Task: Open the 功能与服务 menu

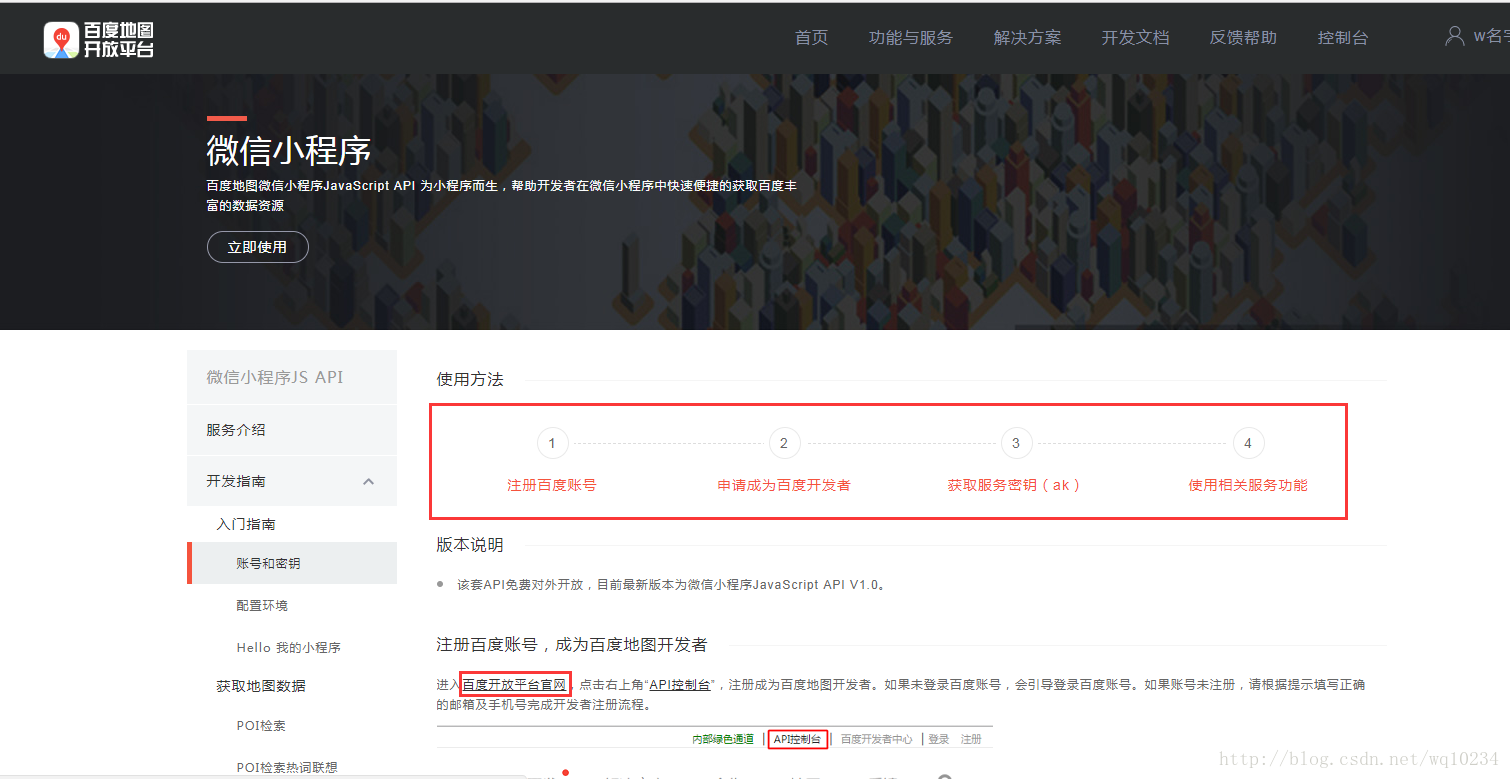Action: click(x=911, y=38)
